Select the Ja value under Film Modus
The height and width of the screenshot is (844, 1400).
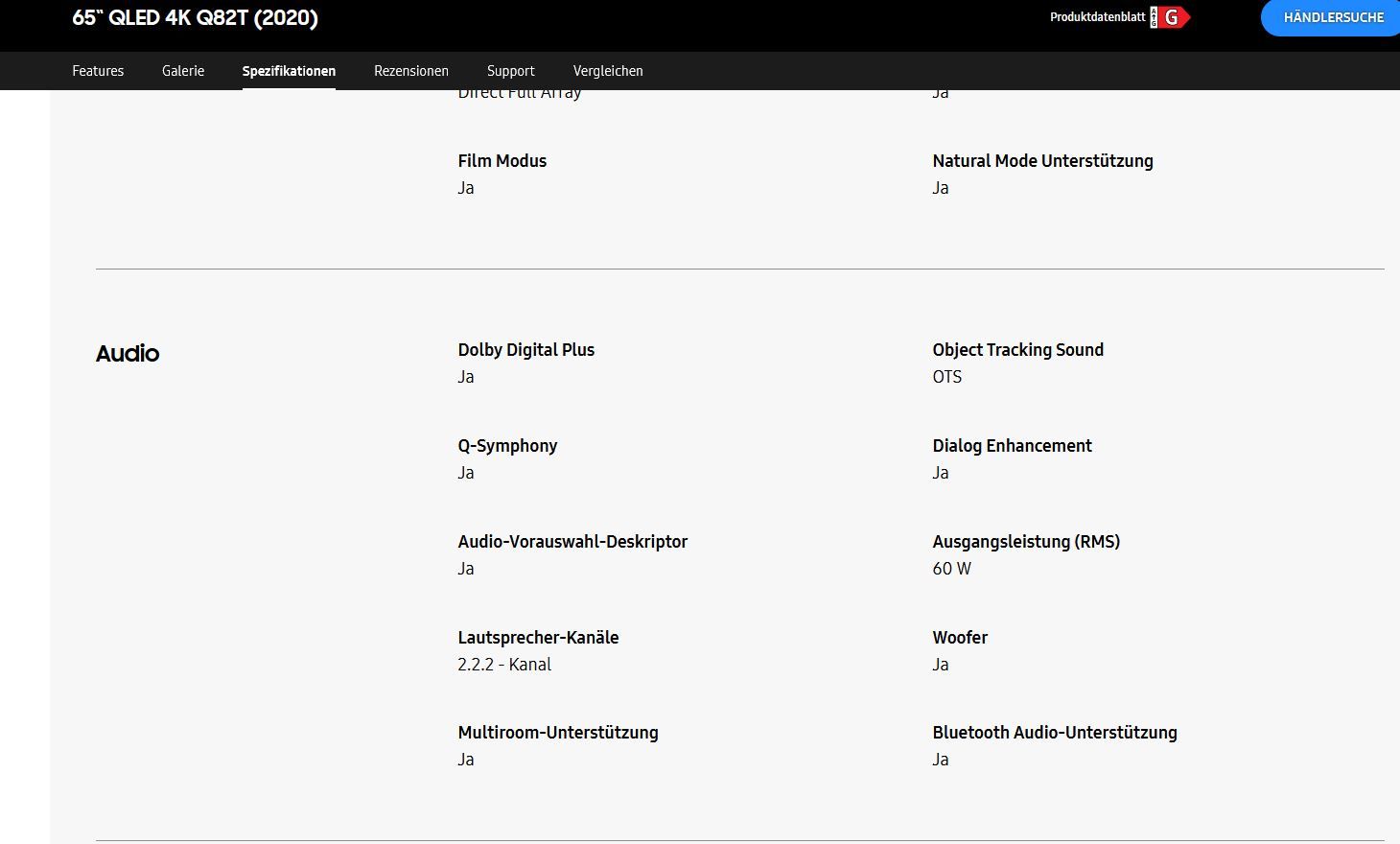coord(466,188)
